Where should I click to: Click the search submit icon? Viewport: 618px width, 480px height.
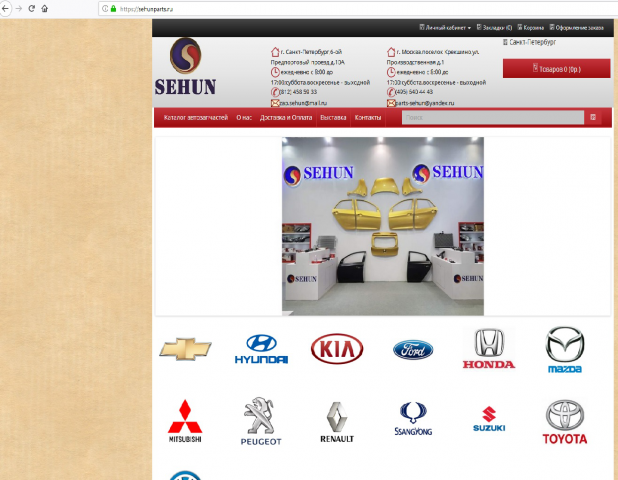[593, 117]
